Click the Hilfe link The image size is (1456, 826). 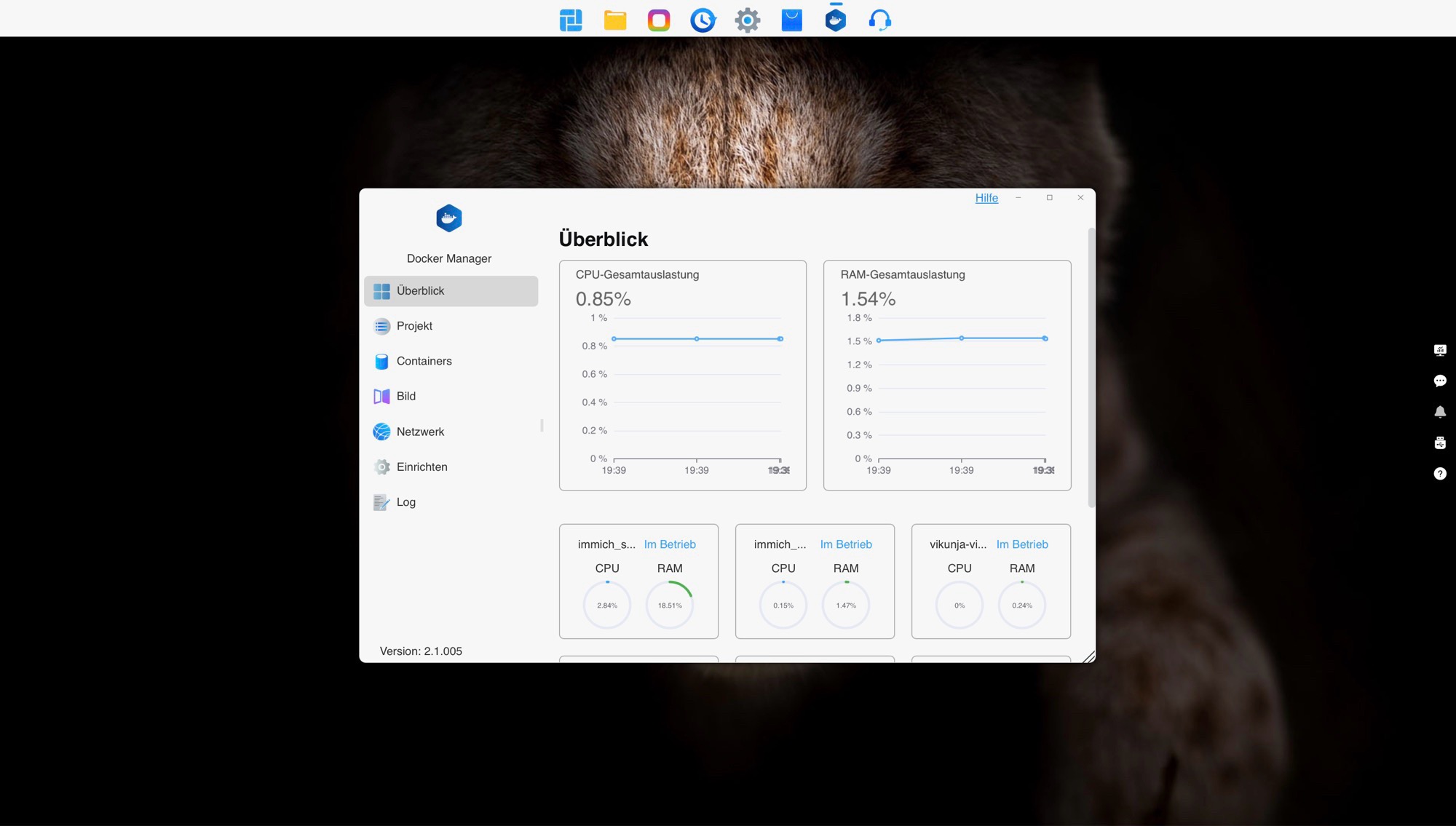point(986,198)
